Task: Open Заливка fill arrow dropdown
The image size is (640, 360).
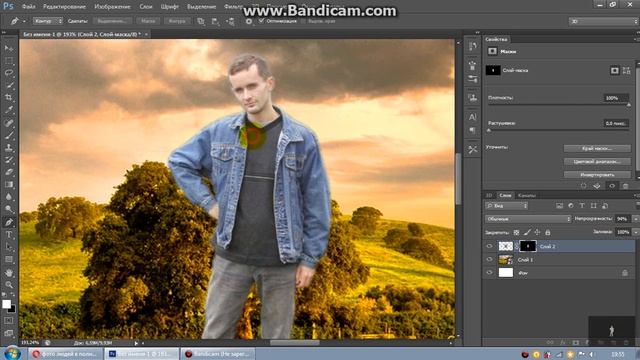Action: pos(635,232)
